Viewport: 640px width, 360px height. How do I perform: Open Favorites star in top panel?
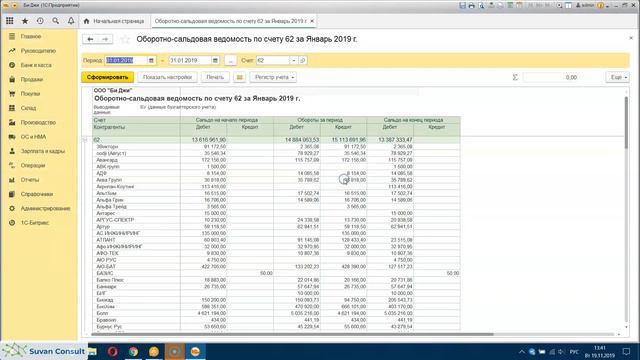[x=25, y=21]
